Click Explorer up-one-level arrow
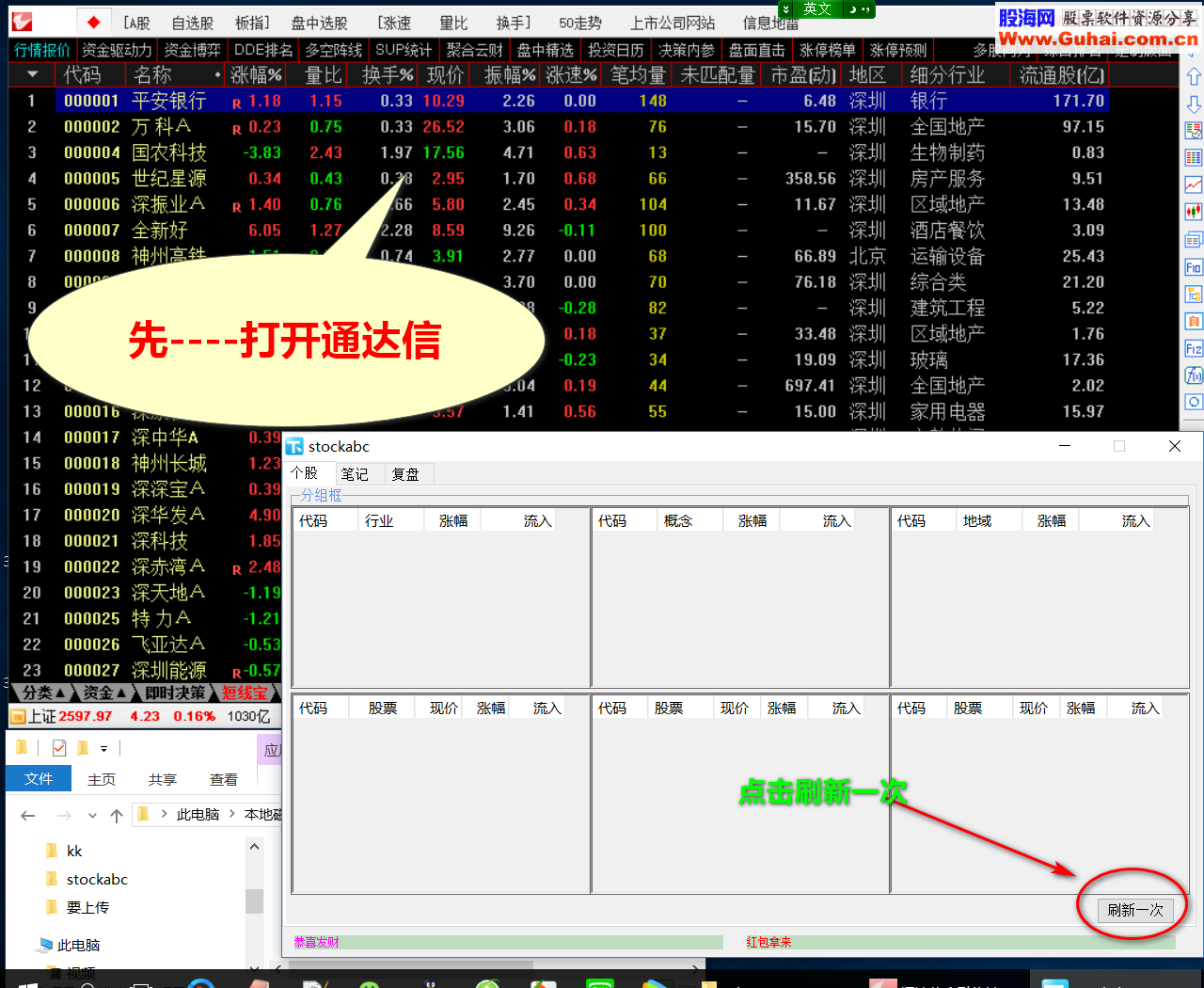 [x=117, y=815]
